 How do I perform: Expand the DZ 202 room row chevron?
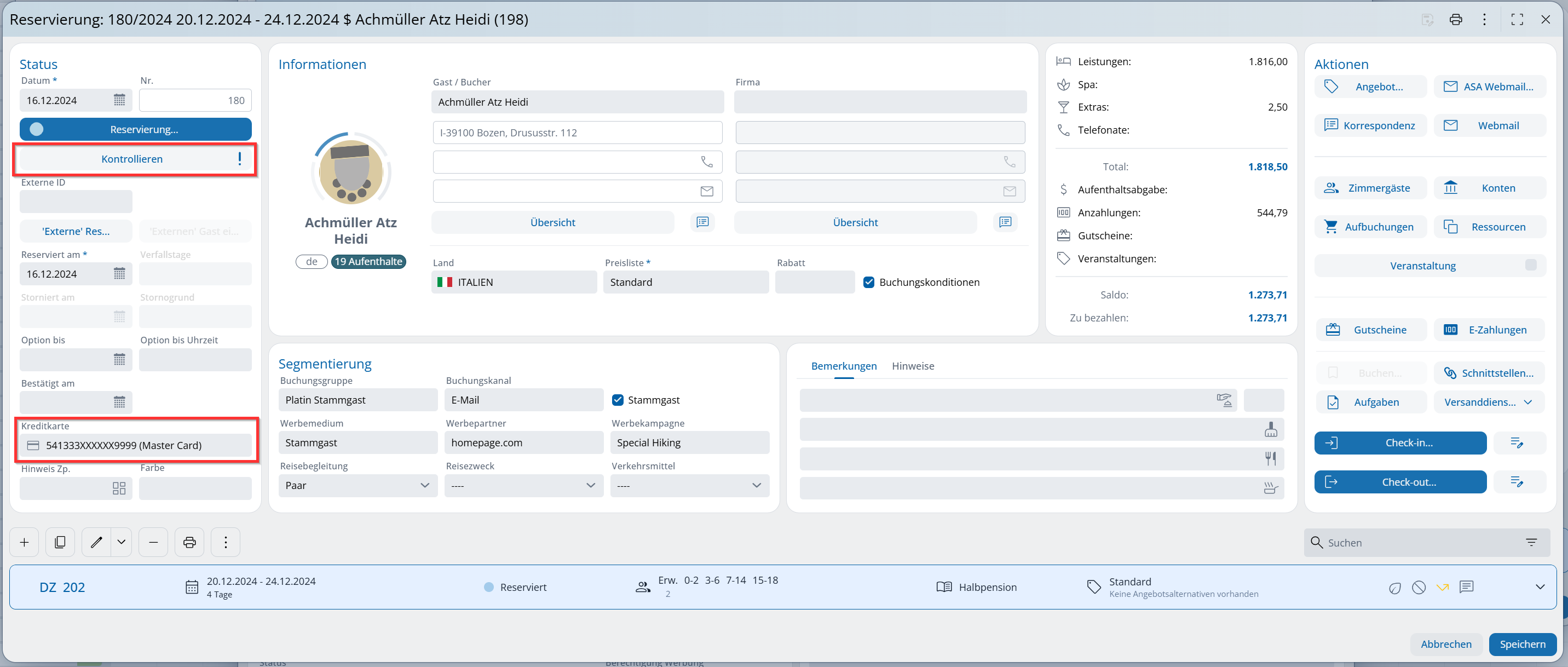coord(1540,587)
